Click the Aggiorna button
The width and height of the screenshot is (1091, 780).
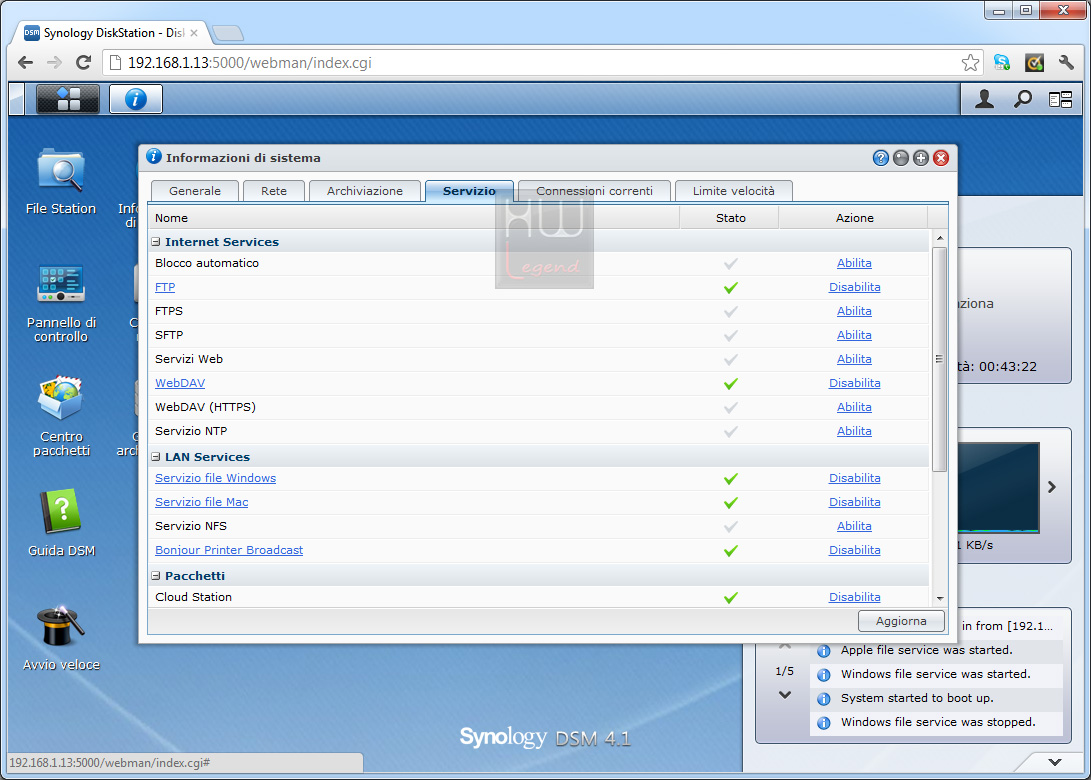[901, 621]
